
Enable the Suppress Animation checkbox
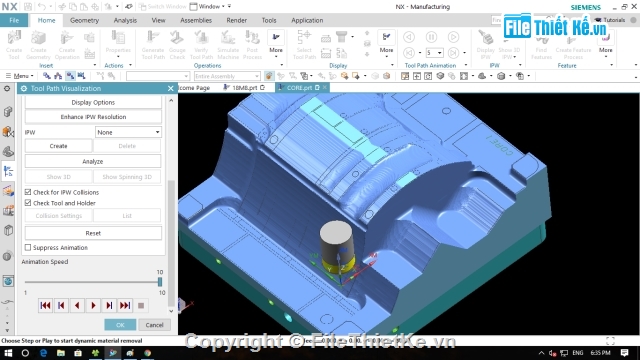(x=28, y=247)
